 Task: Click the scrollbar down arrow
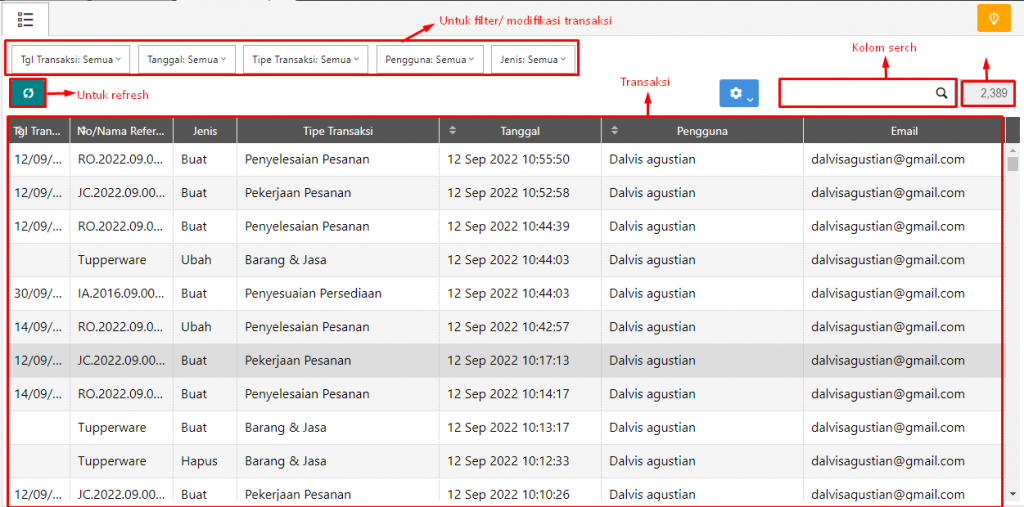(x=1013, y=494)
